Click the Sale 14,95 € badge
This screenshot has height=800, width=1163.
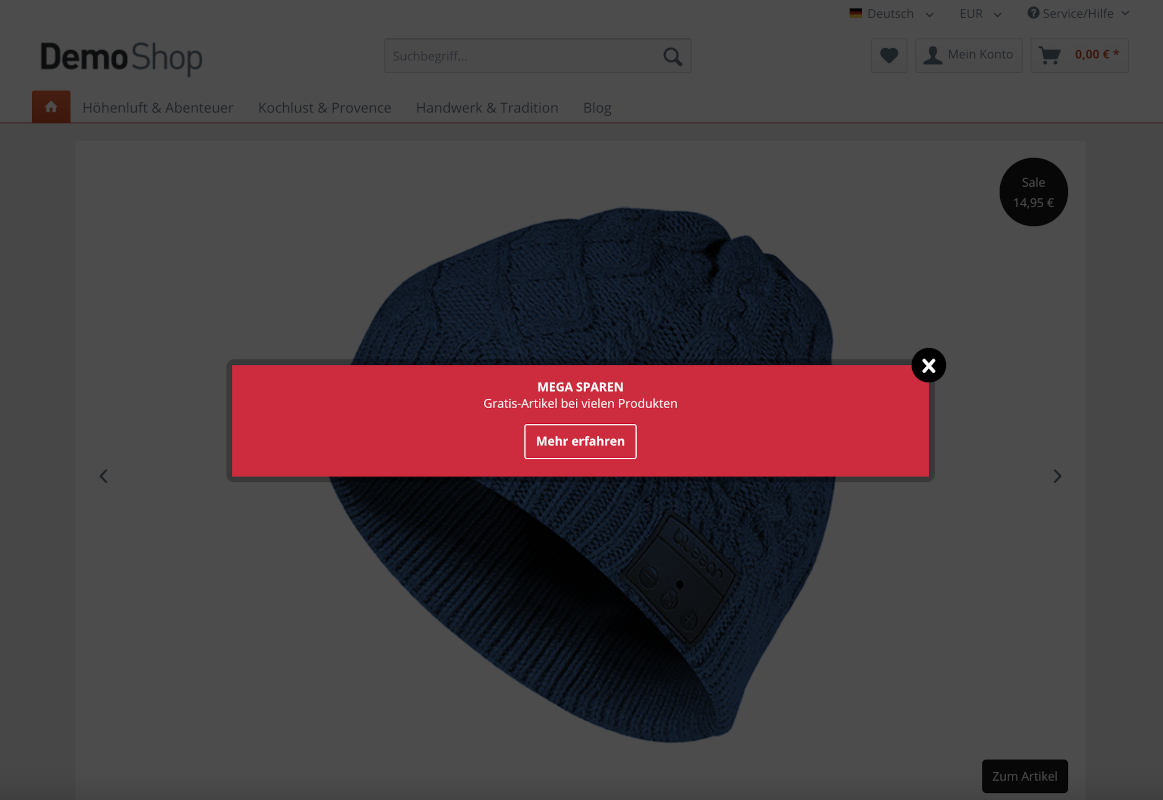click(1033, 192)
